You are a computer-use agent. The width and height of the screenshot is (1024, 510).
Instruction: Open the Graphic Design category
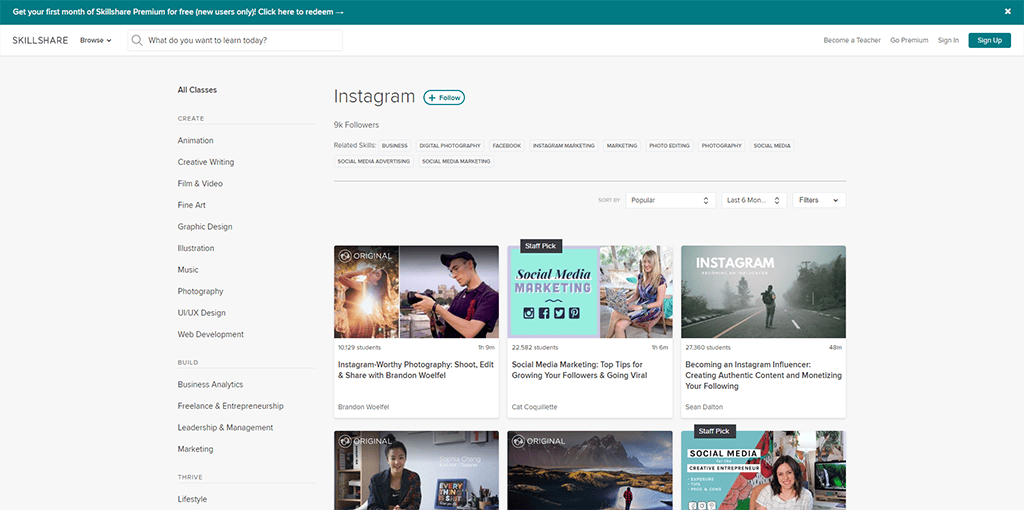pos(204,227)
